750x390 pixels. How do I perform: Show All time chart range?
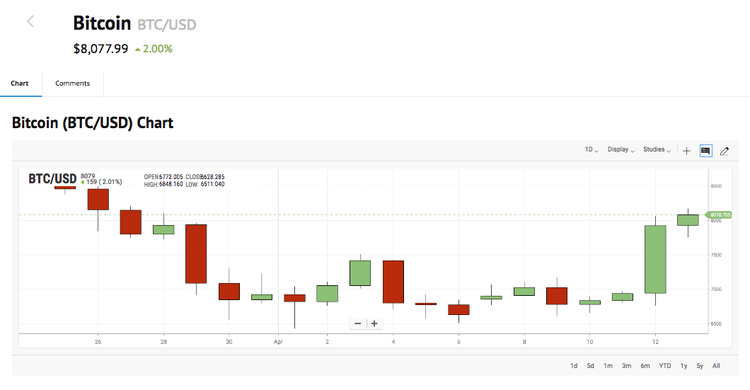point(716,366)
